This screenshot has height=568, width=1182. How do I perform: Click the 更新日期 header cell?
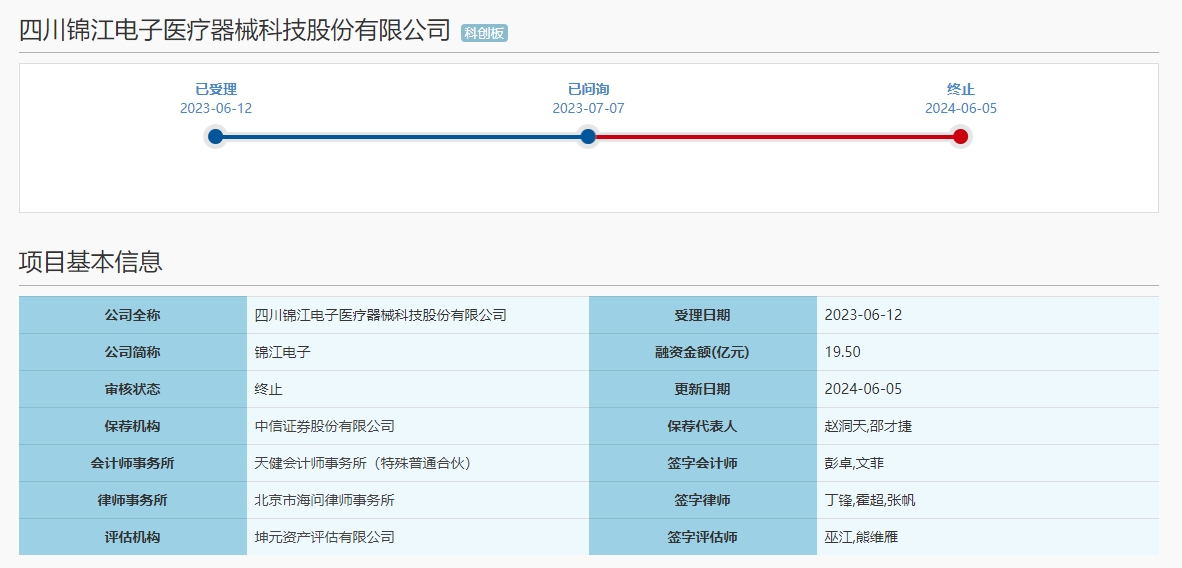(703, 389)
